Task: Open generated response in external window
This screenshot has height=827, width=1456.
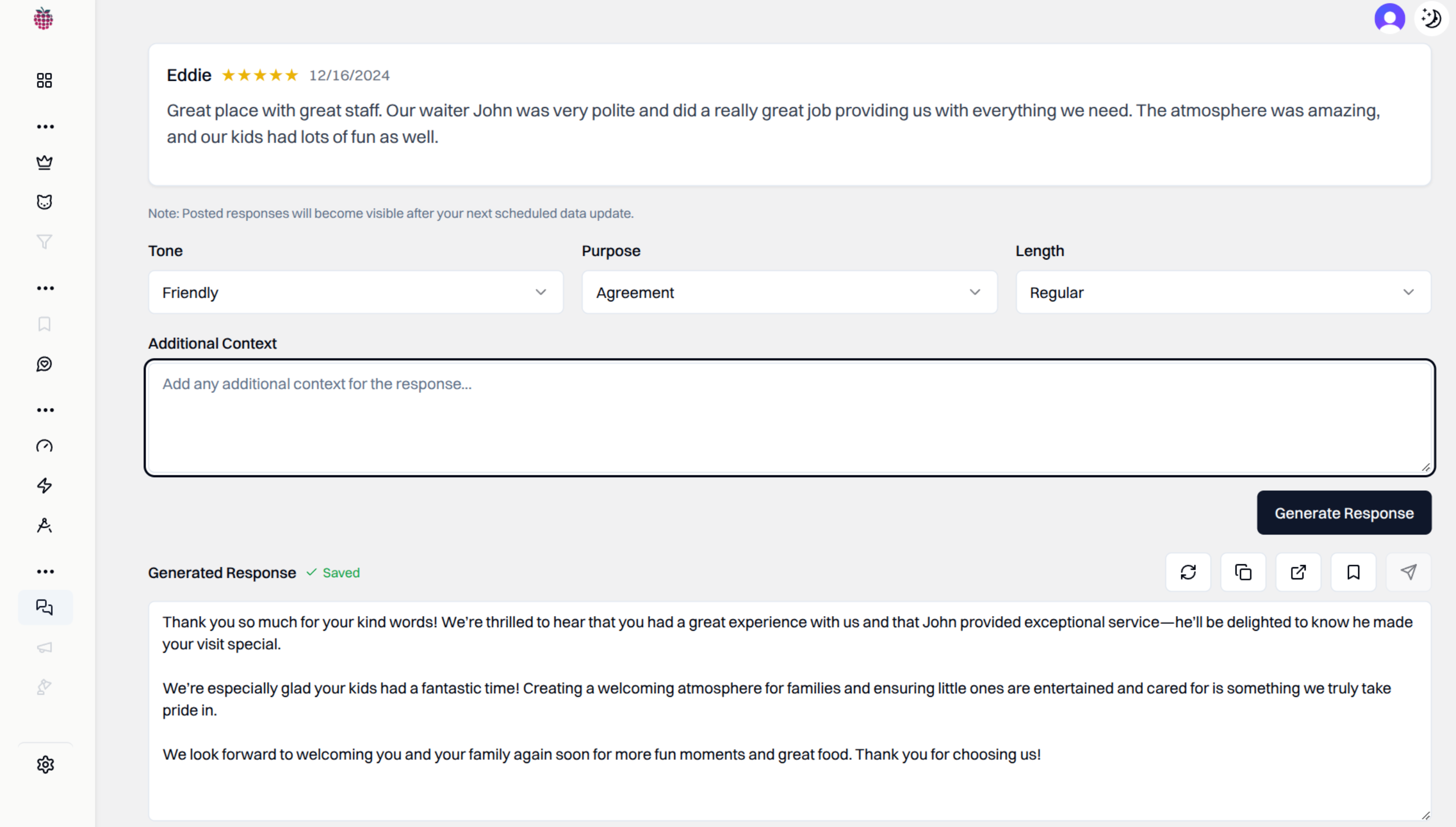Action: [1298, 572]
